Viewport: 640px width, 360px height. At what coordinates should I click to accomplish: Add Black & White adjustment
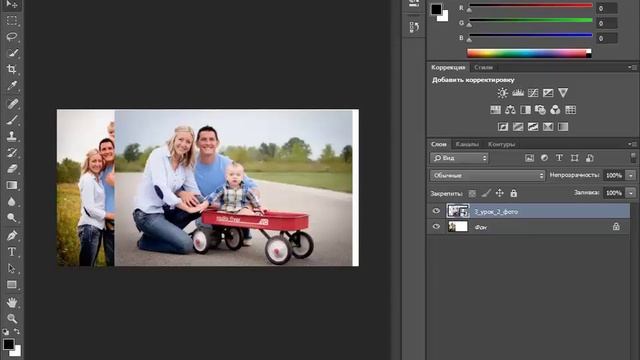[x=525, y=110]
